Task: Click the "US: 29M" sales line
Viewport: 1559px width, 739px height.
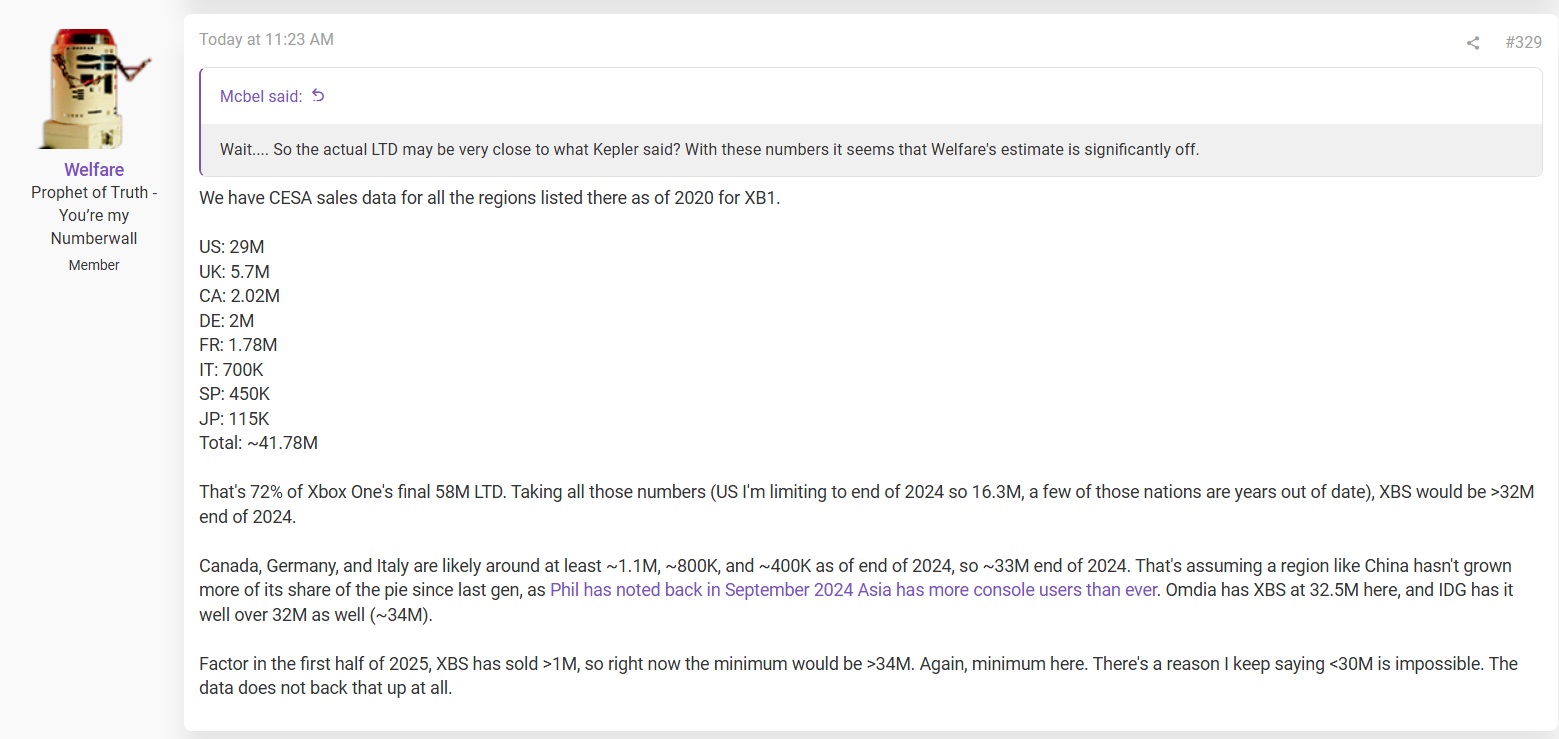Action: [x=231, y=247]
